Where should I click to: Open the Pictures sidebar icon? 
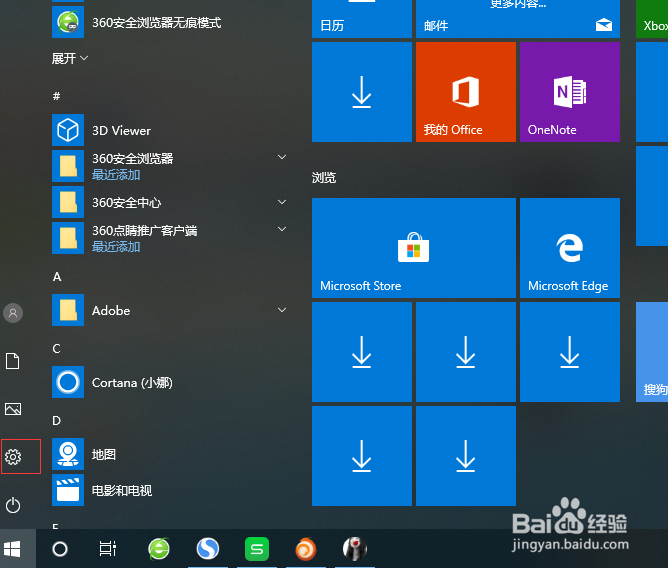pos(13,409)
